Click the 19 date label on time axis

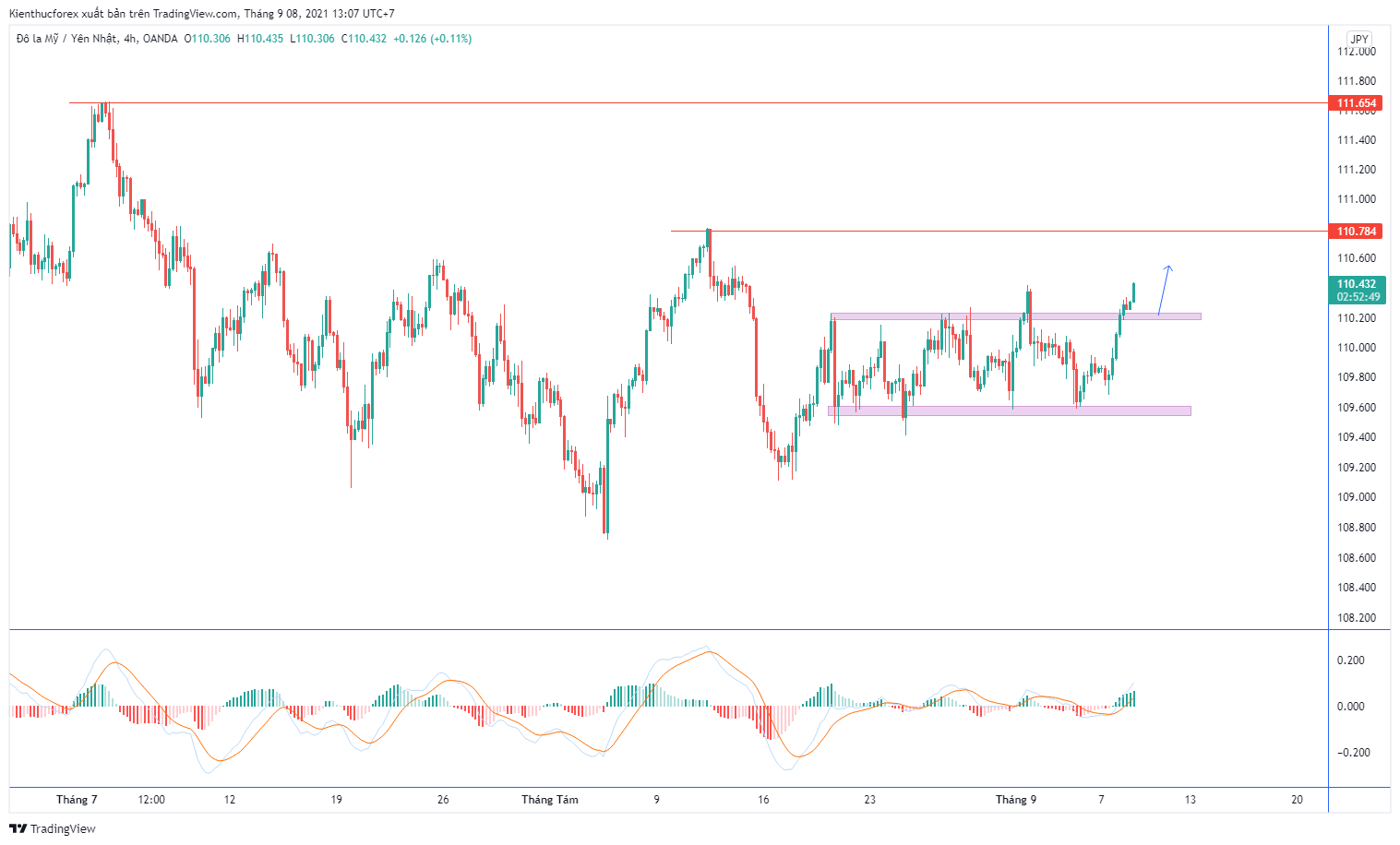(337, 800)
